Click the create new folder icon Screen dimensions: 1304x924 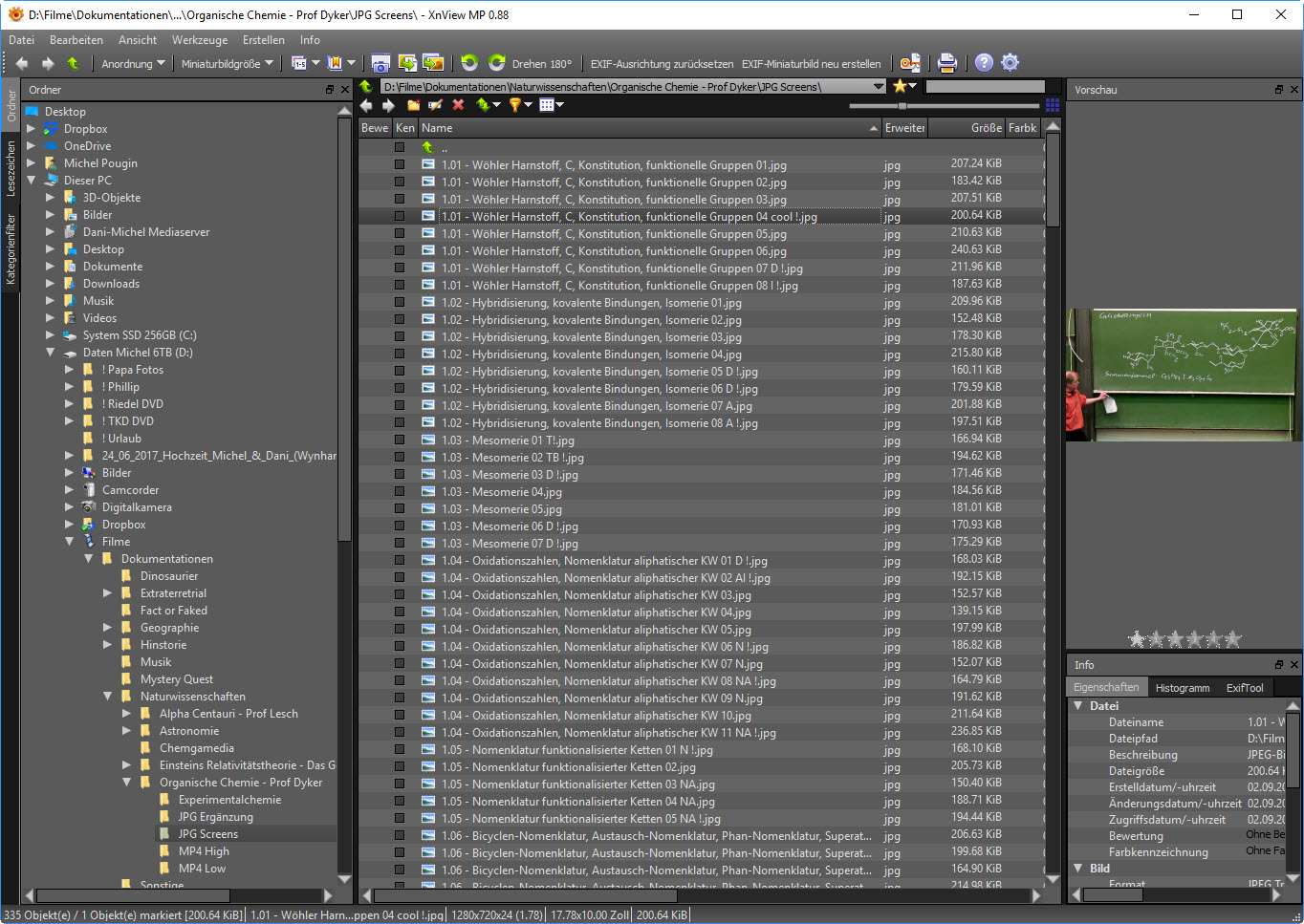(x=413, y=105)
